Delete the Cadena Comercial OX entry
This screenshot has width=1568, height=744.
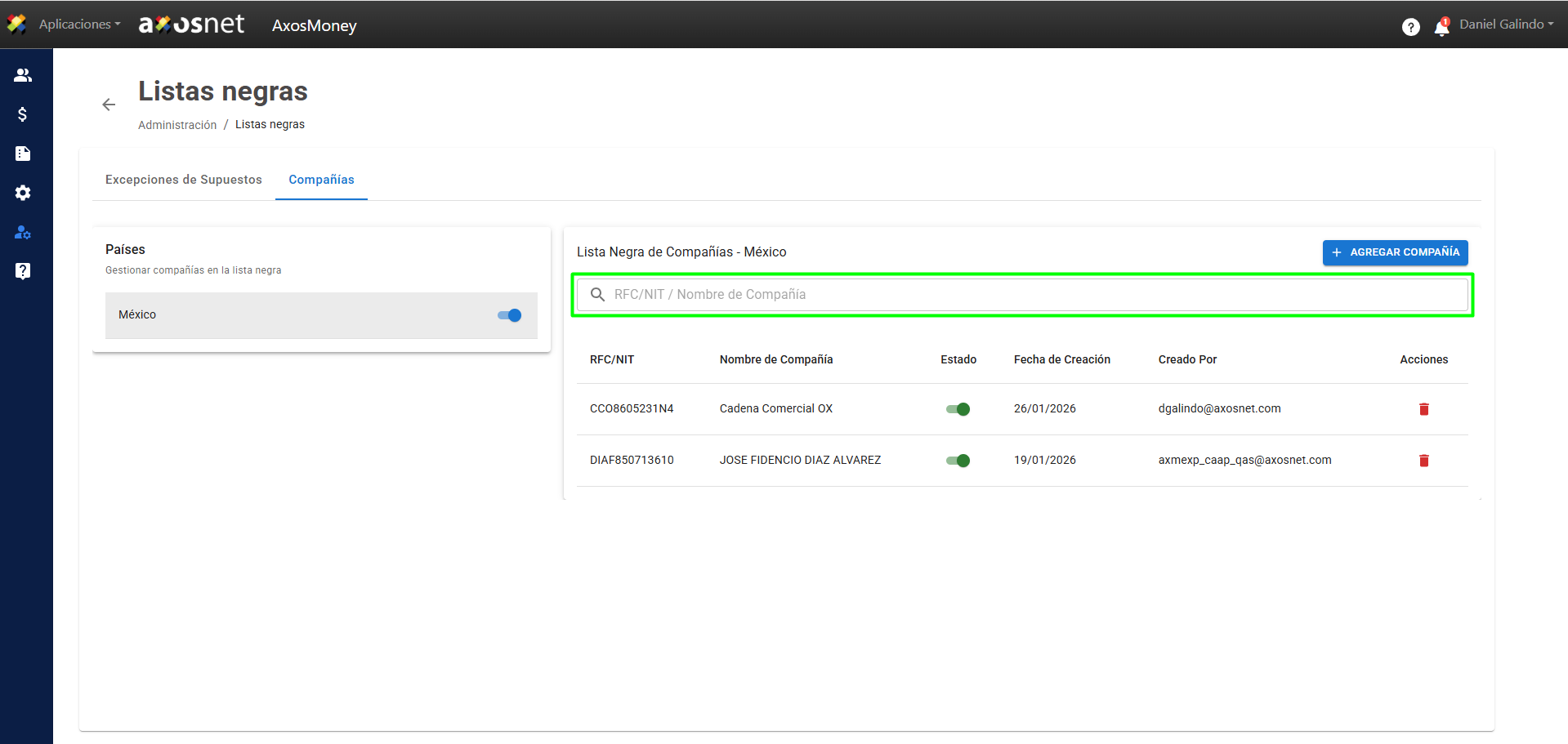(x=1423, y=409)
